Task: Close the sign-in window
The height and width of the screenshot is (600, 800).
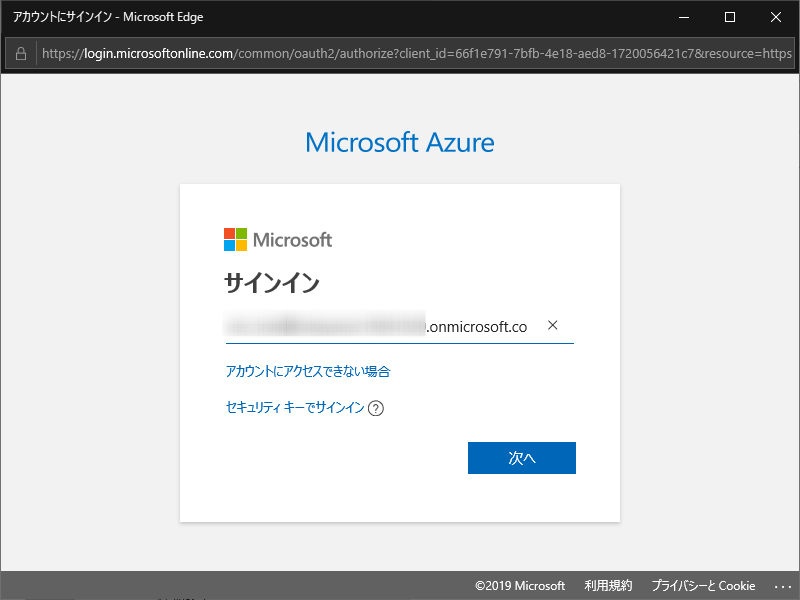Action: 776,17
